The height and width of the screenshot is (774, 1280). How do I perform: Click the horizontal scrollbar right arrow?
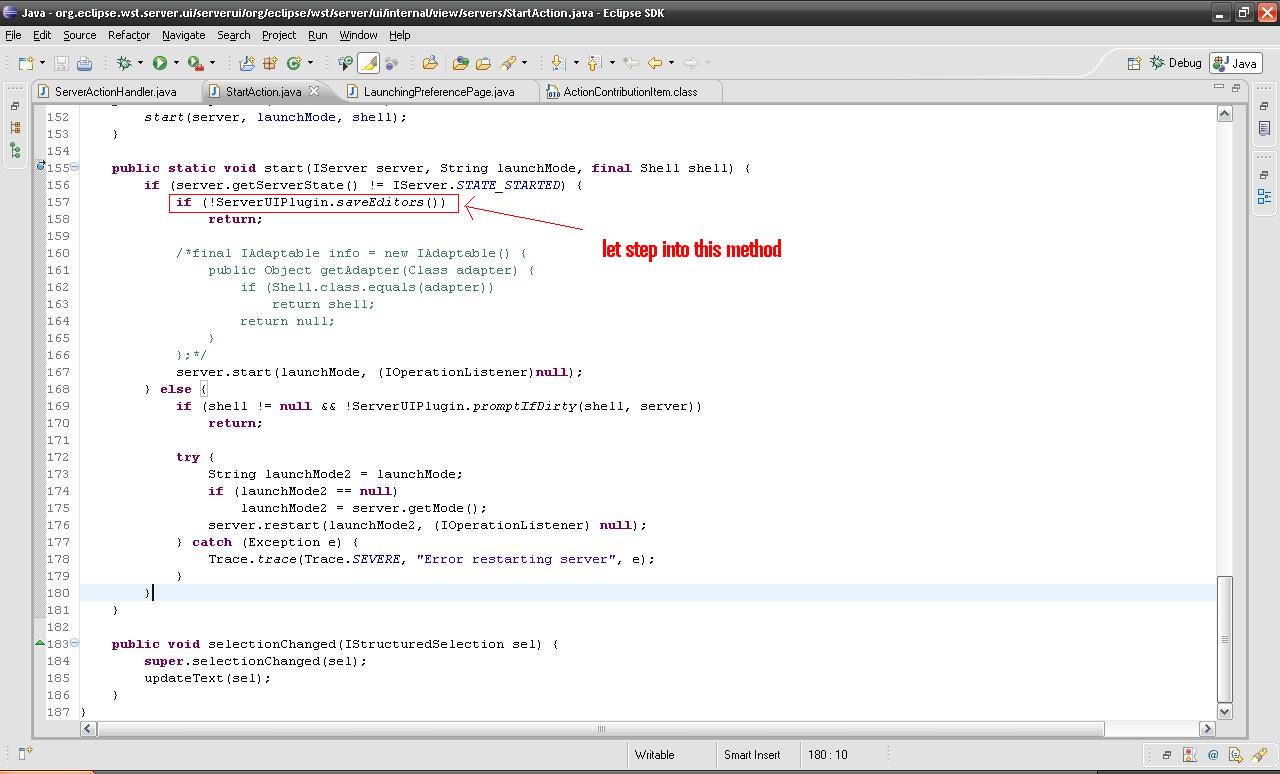1207,728
